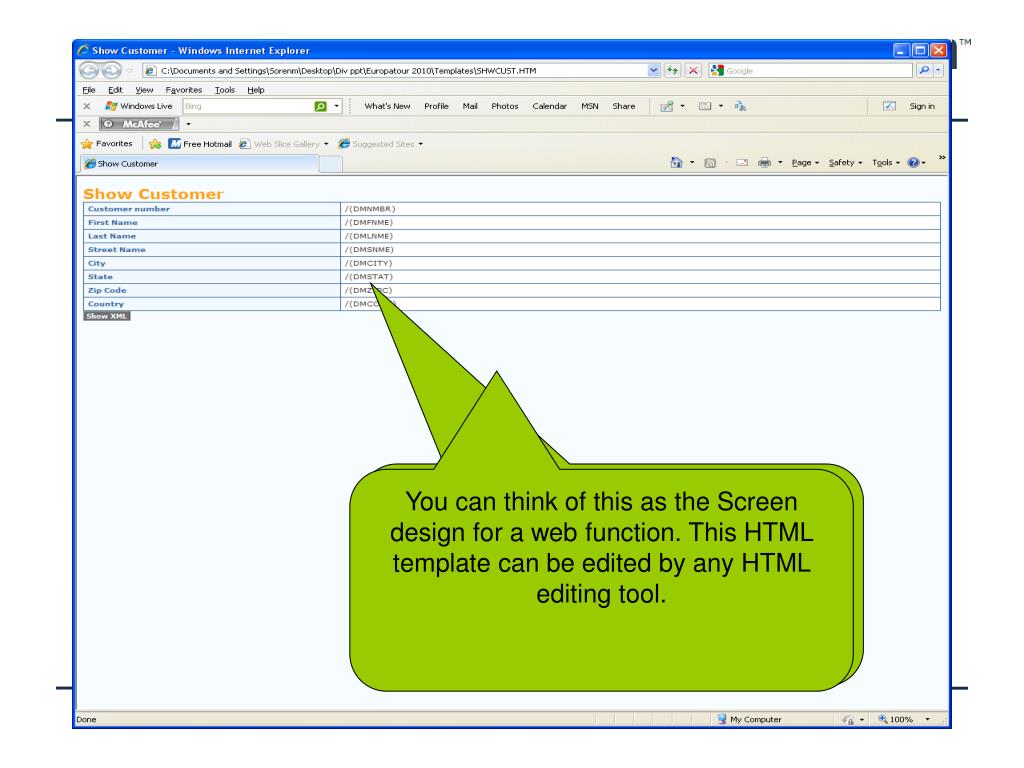This screenshot has width=1024, height=768.
Task: Click the My Computer zone icon
Action: 721,719
